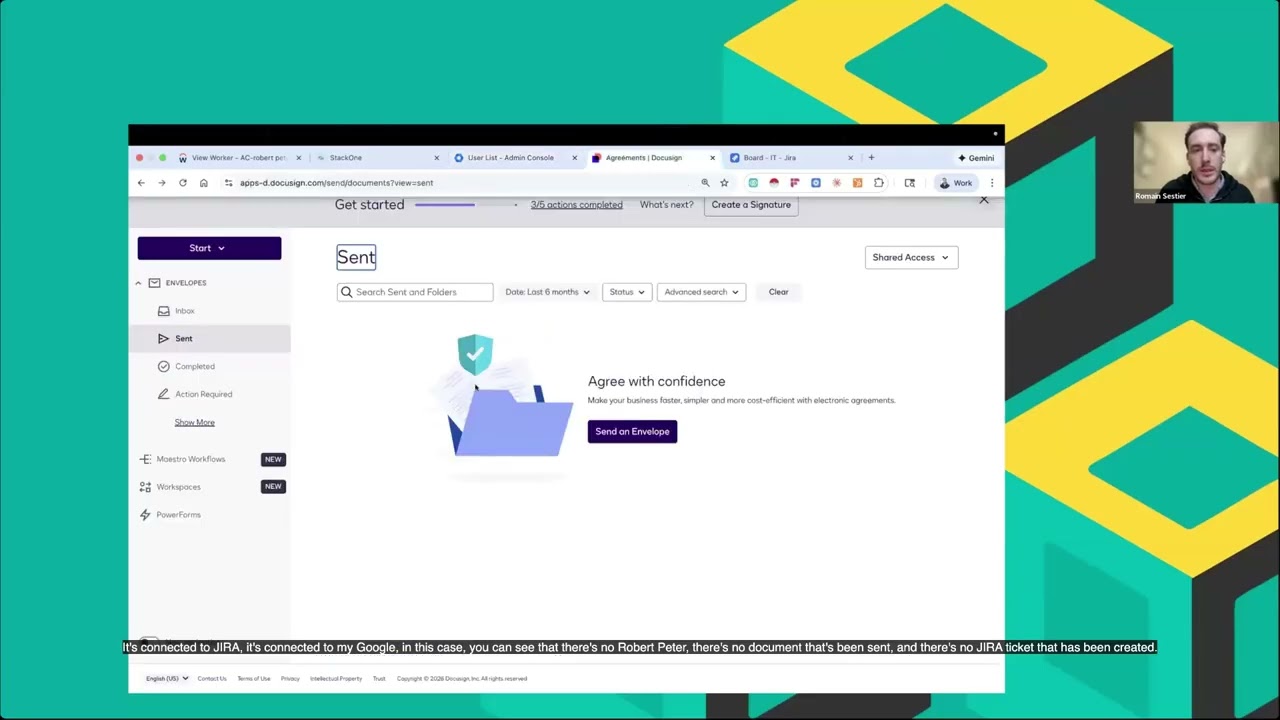Open the Work profile button
Image resolution: width=1280 pixels, height=720 pixels.
956,183
